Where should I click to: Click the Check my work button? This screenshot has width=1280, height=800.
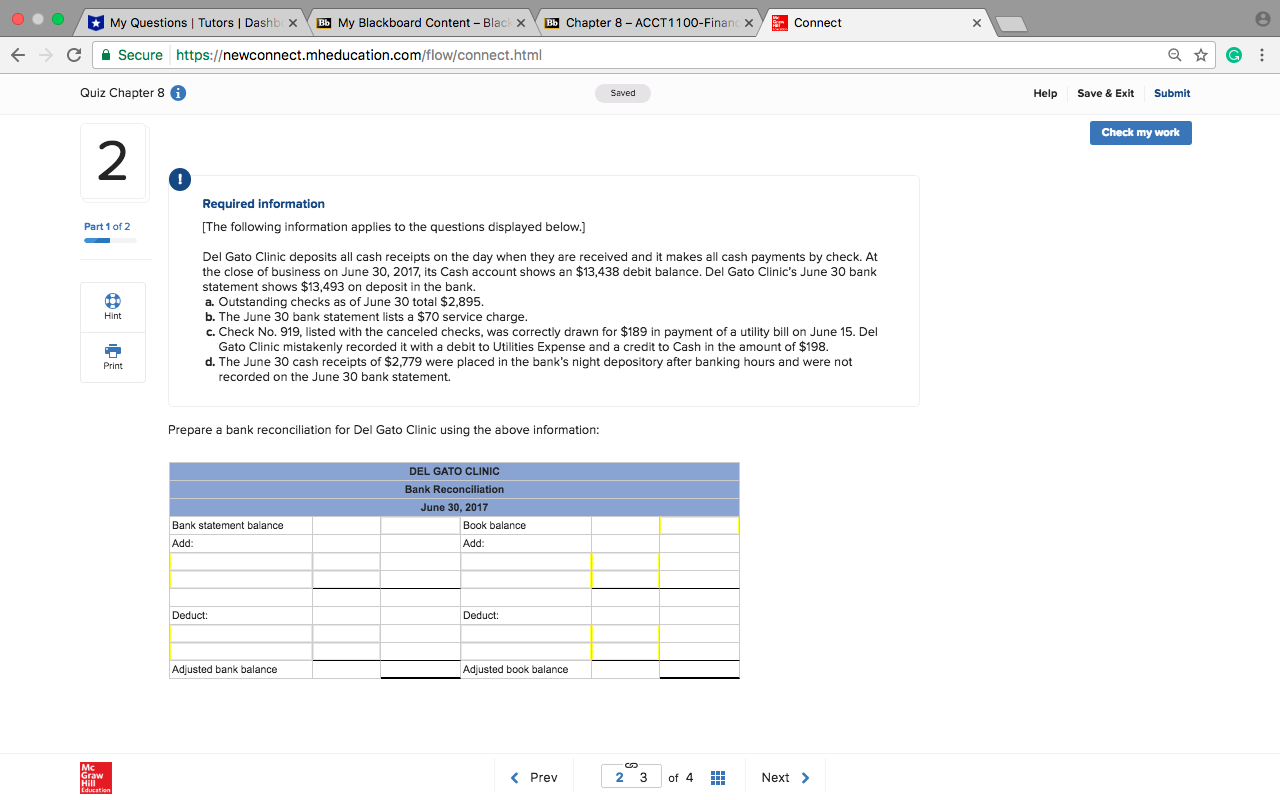click(1140, 132)
